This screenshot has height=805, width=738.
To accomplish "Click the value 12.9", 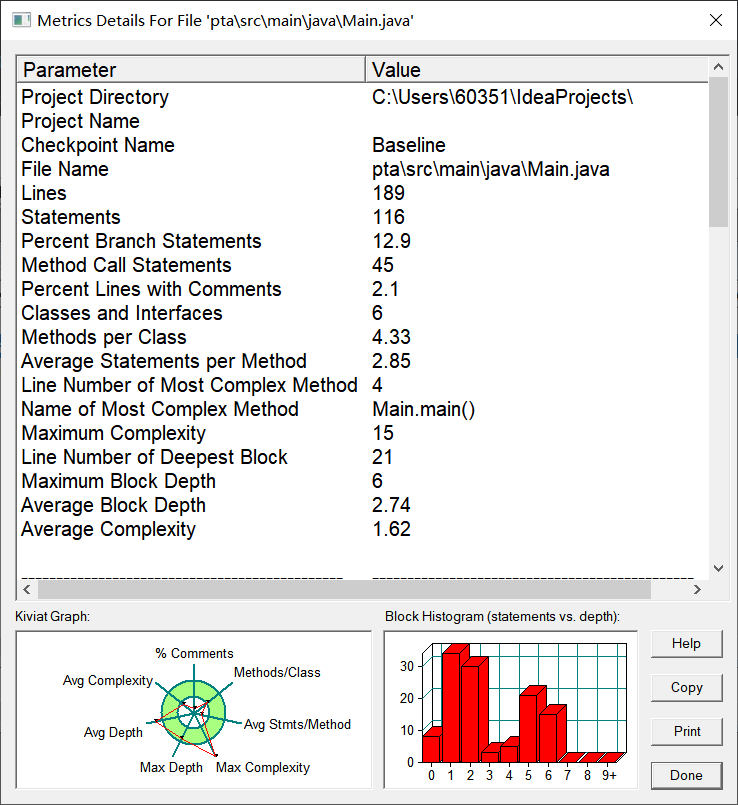I will point(391,241).
